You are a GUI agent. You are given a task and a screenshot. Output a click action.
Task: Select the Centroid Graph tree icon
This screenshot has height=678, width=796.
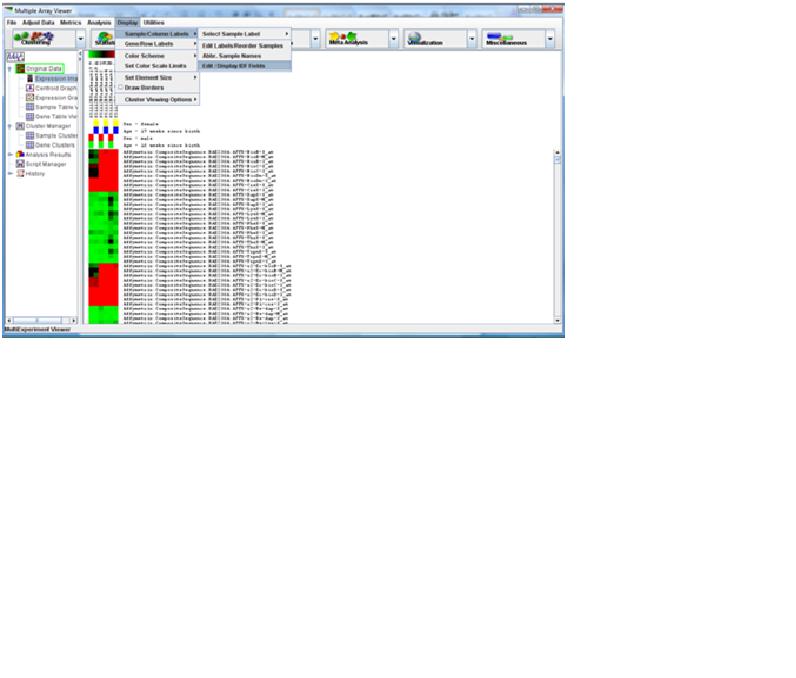coord(30,88)
